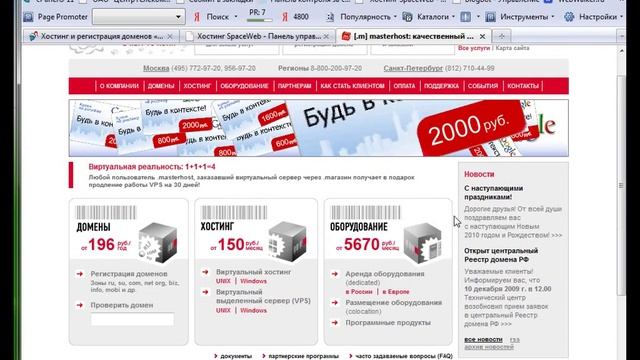Open the КОНТАКТЫ menu item
640x360 pixels.
tap(523, 86)
